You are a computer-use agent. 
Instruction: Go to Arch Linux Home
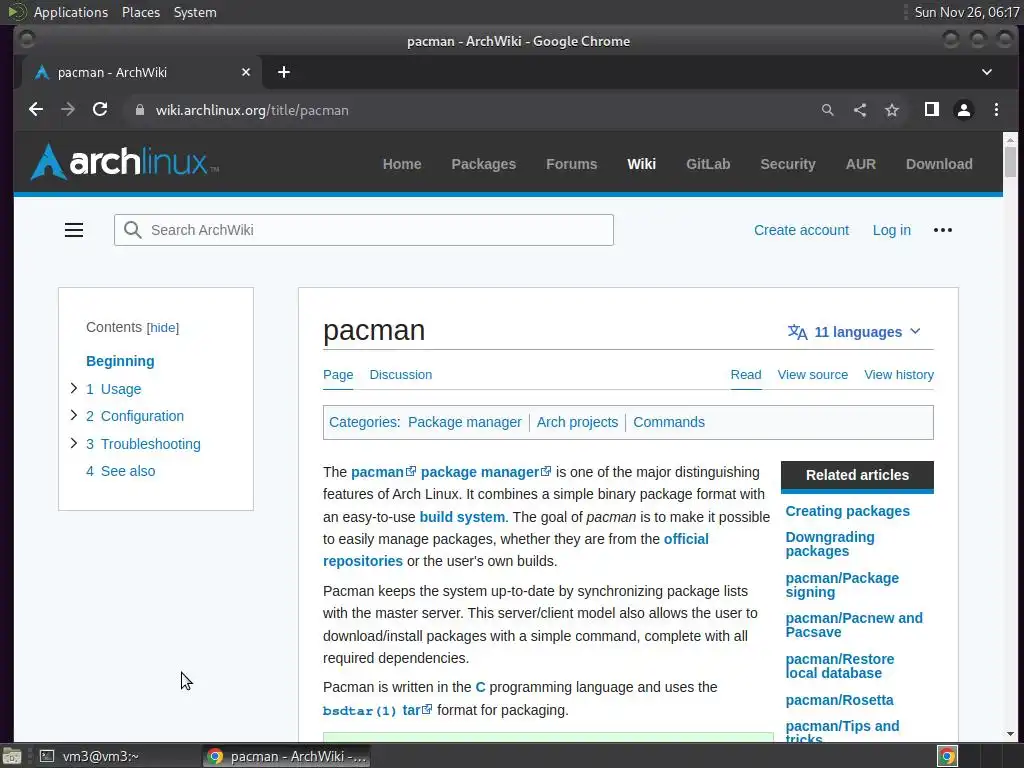(402, 164)
